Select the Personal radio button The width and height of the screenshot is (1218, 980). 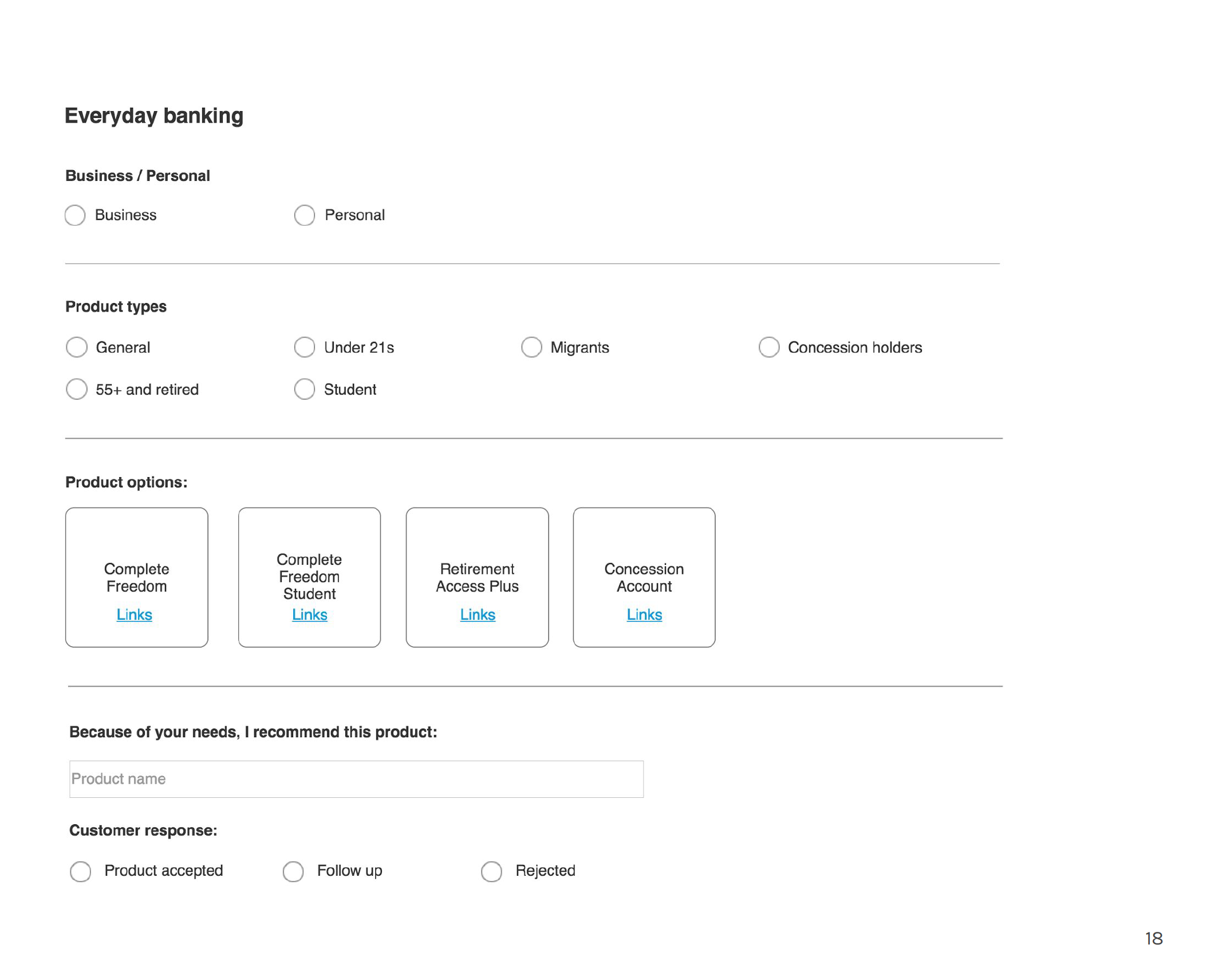pos(304,215)
